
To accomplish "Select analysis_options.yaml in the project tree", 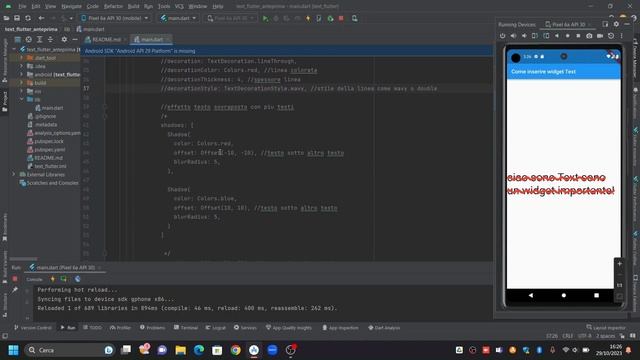I will (x=54, y=133).
